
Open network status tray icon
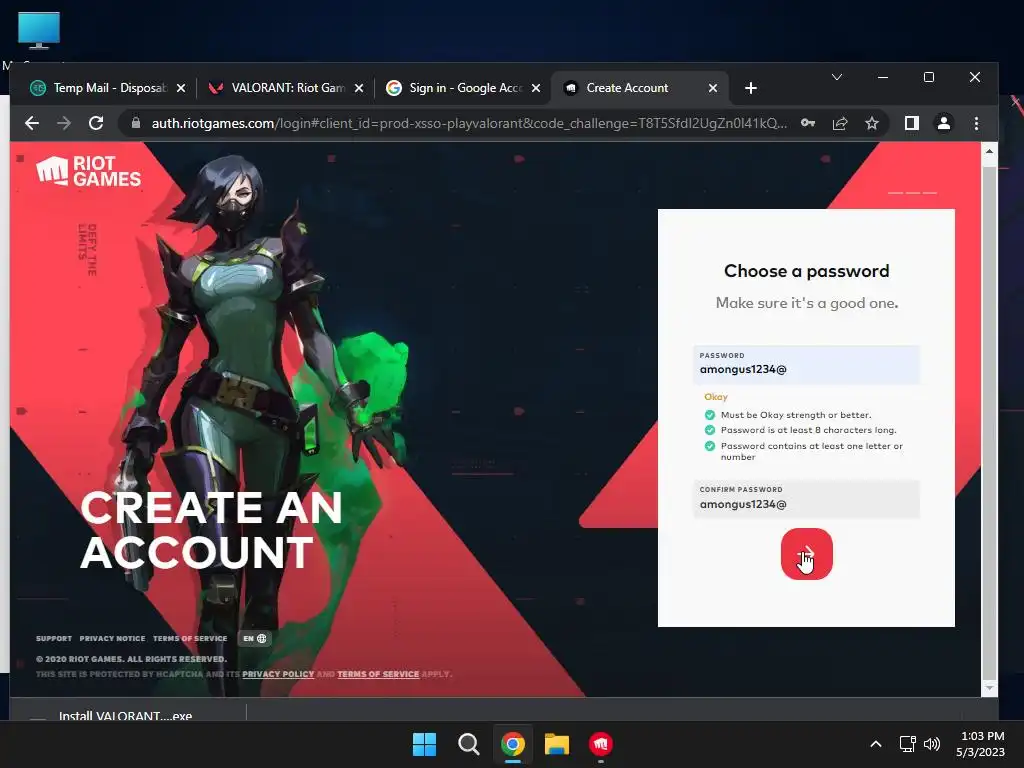coord(907,744)
